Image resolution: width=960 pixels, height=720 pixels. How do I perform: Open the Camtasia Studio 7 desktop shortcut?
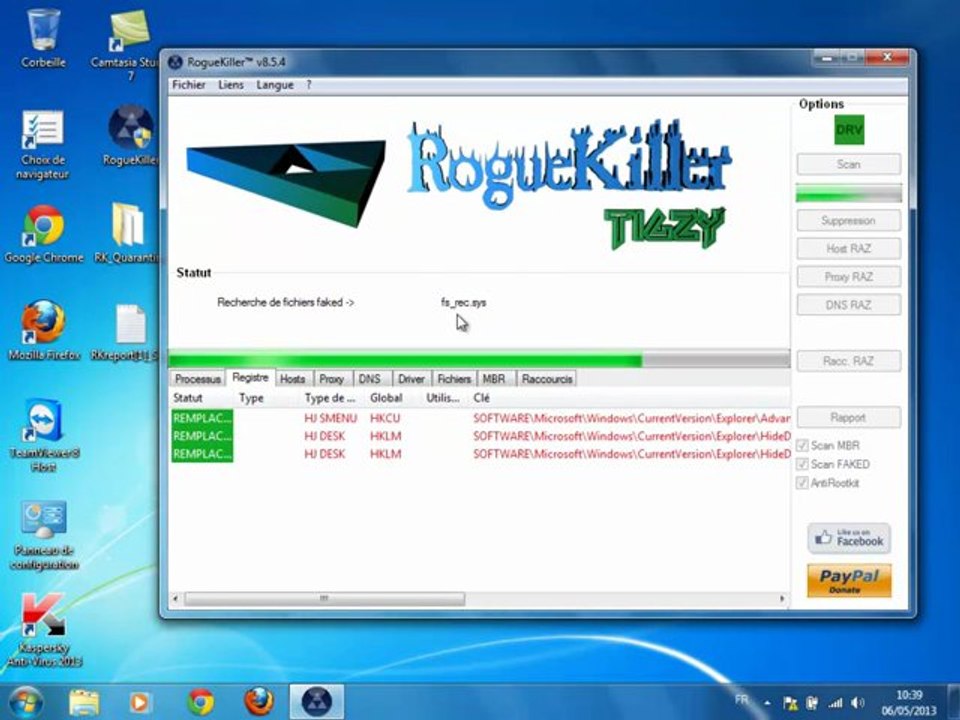130,43
